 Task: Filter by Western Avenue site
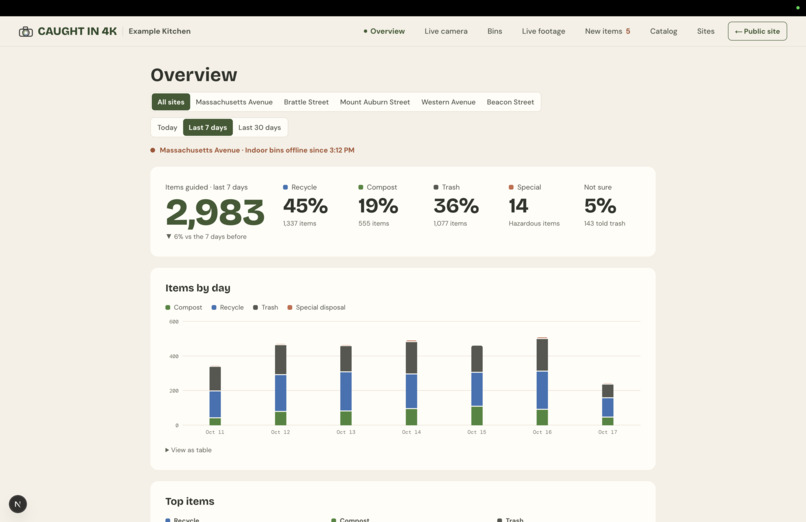448,102
